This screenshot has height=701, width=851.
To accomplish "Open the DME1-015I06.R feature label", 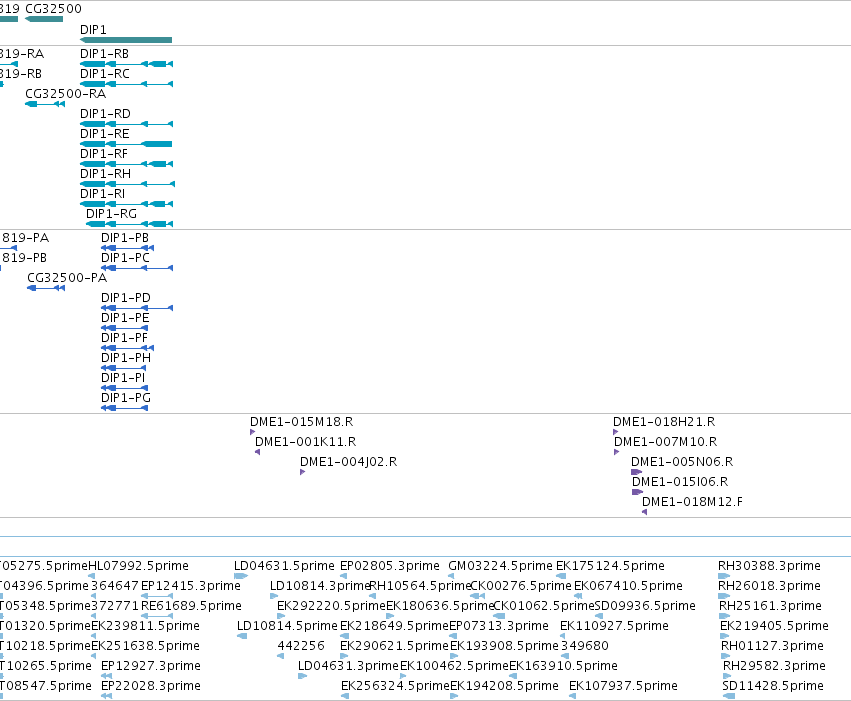I will pyautogui.click(x=680, y=482).
